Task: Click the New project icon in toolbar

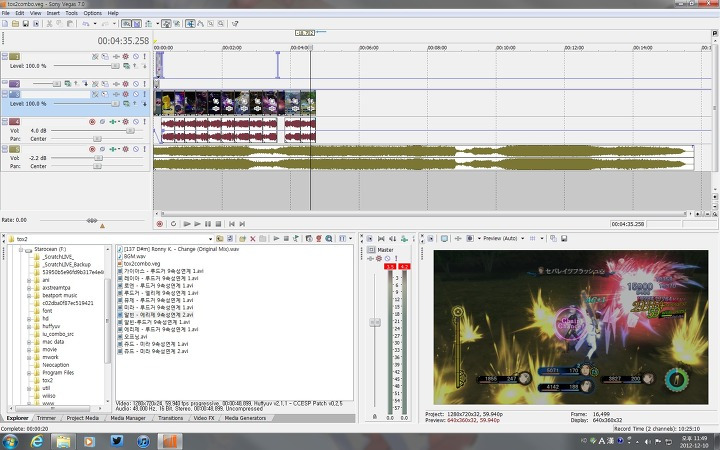Action: pos(5,23)
